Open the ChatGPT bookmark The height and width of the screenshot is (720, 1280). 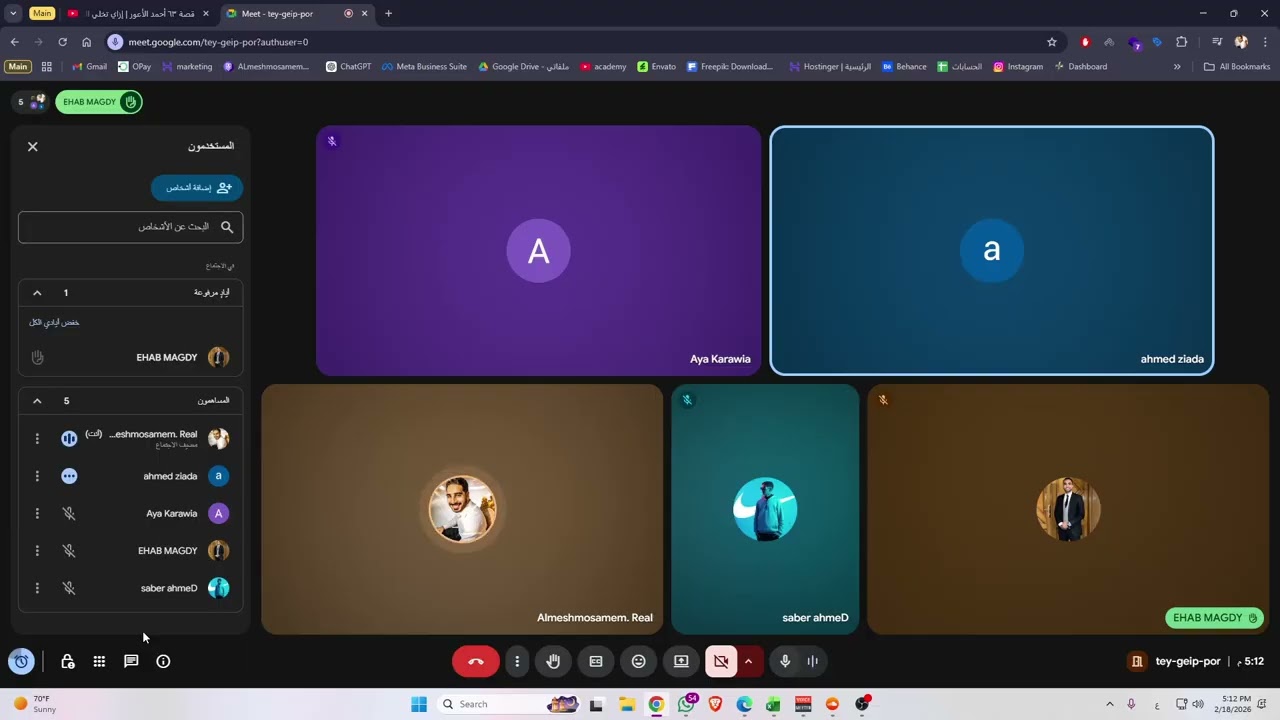tap(348, 67)
